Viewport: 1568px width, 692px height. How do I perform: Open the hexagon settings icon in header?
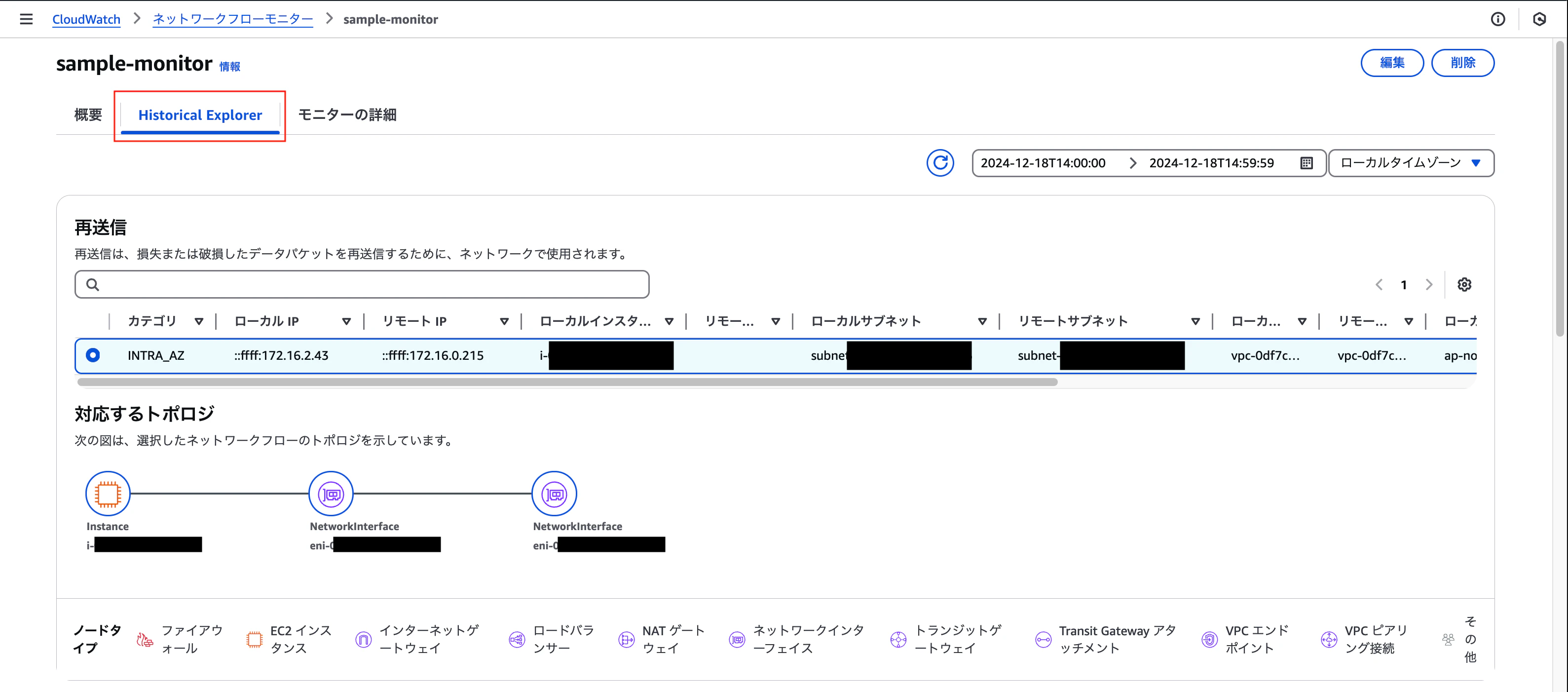pos(1539,19)
